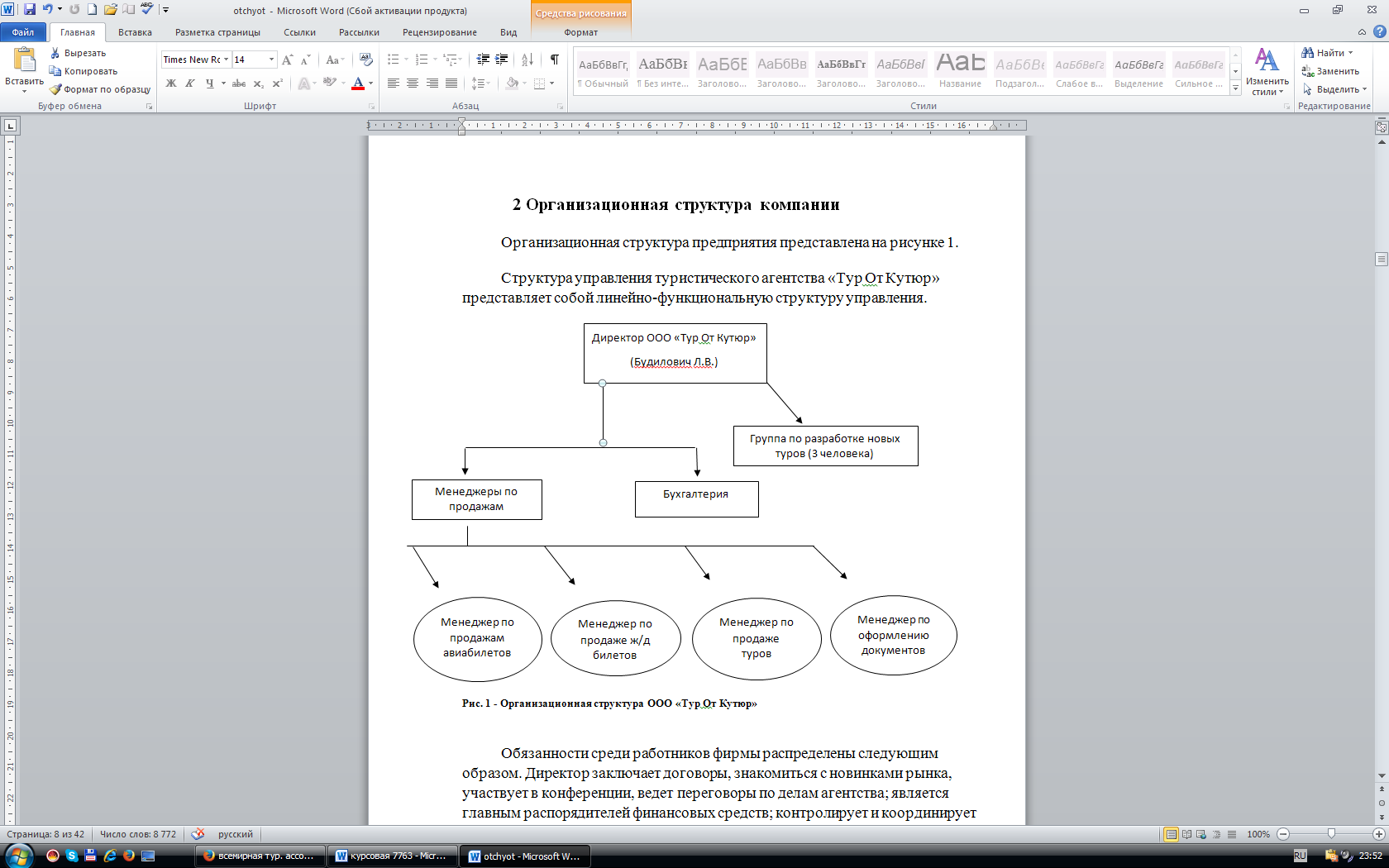This screenshot has height=868, width=1389.
Task: Toggle Bold (Ж) formatting
Action: (x=171, y=83)
